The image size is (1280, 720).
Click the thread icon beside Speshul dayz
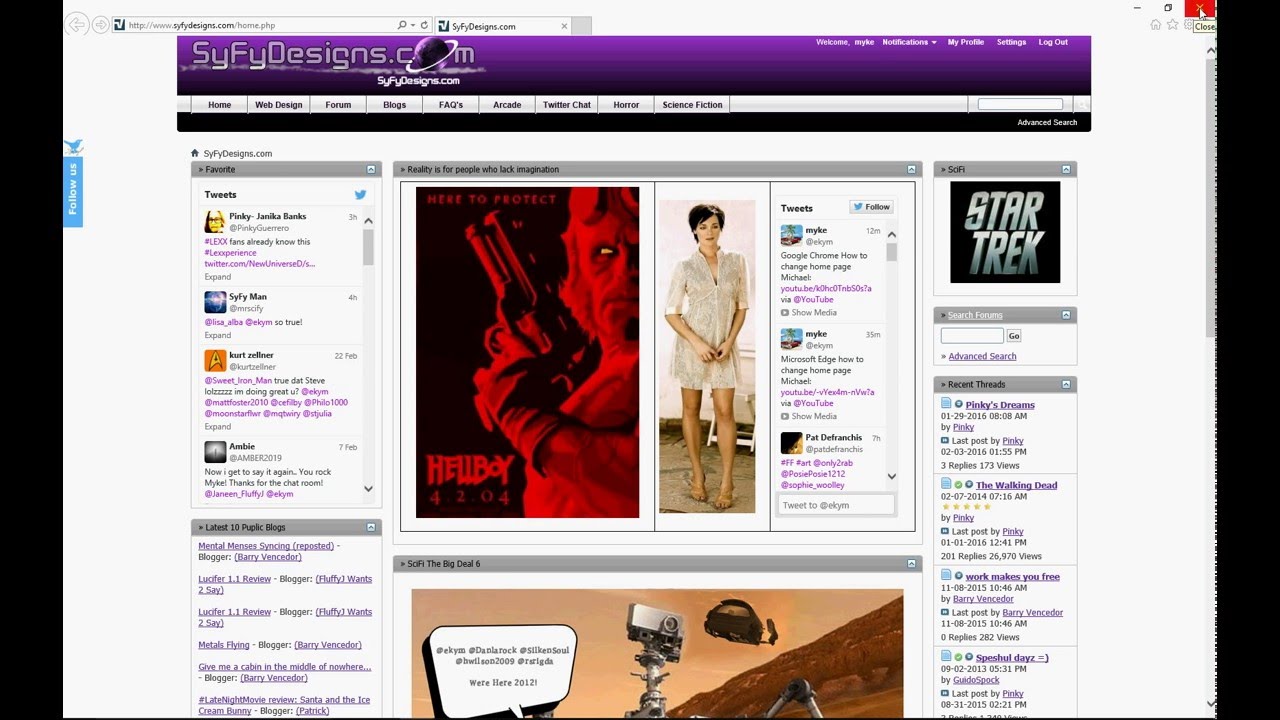(x=946, y=657)
